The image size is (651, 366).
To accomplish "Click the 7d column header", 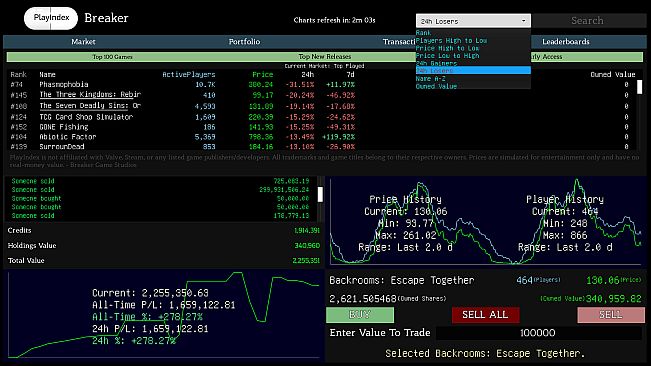I will point(350,75).
